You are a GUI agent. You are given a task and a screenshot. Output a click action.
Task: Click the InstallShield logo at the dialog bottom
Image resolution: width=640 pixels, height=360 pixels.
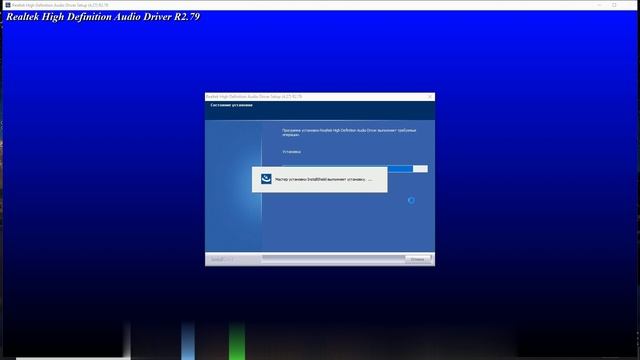tap(222, 260)
